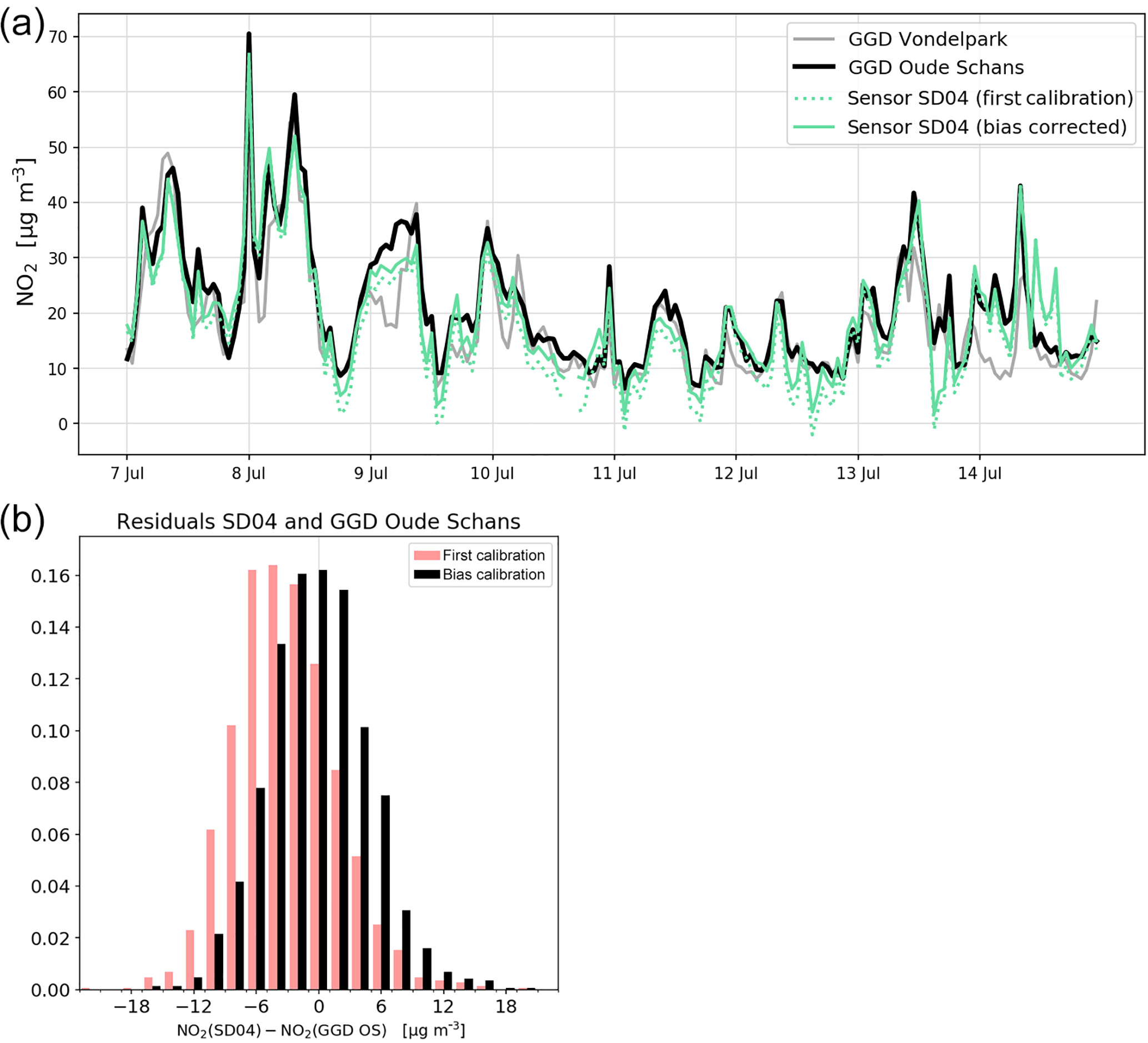Click the 8 Jul x-axis tick label

click(x=248, y=473)
